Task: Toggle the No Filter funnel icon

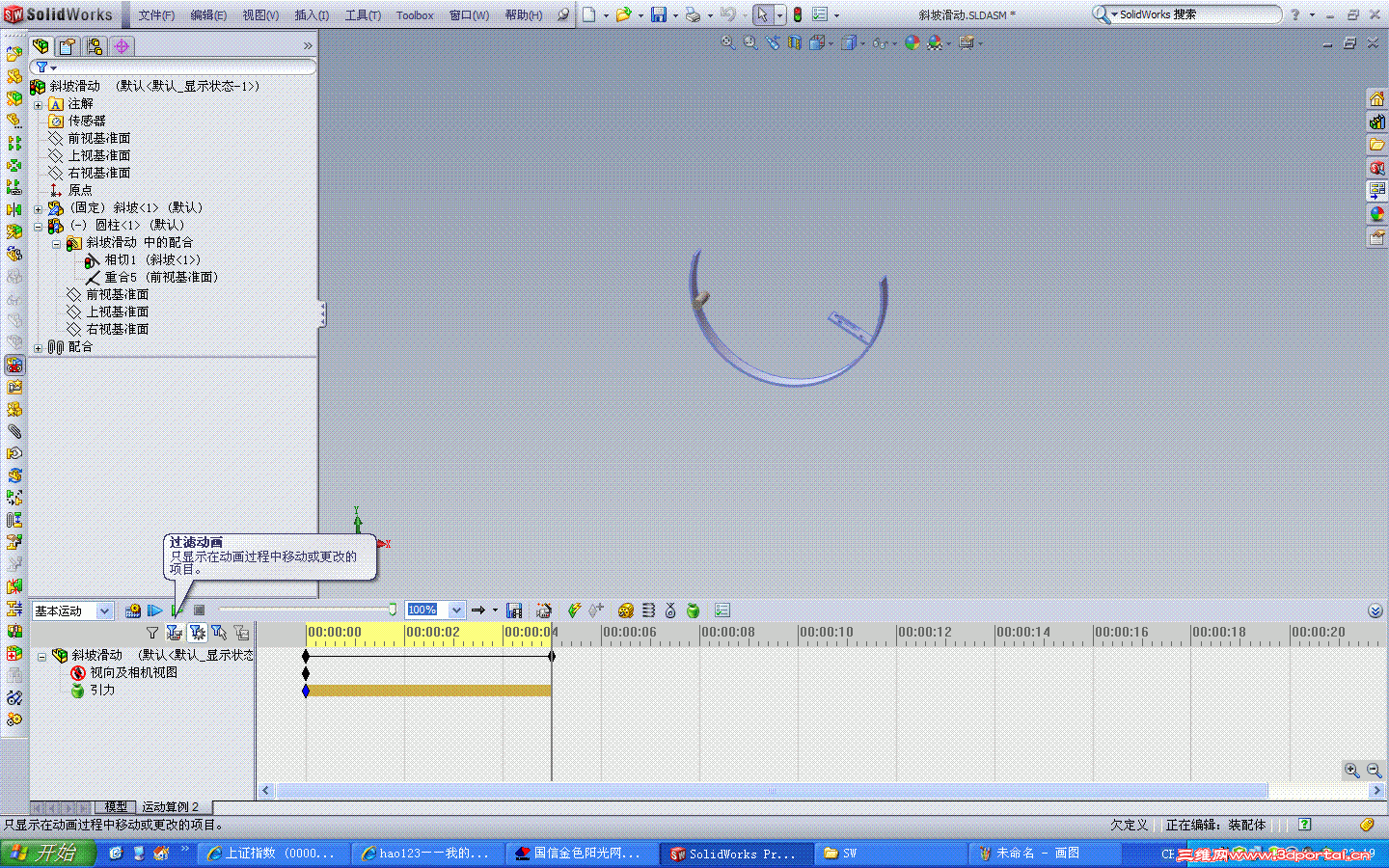Action: point(152,633)
